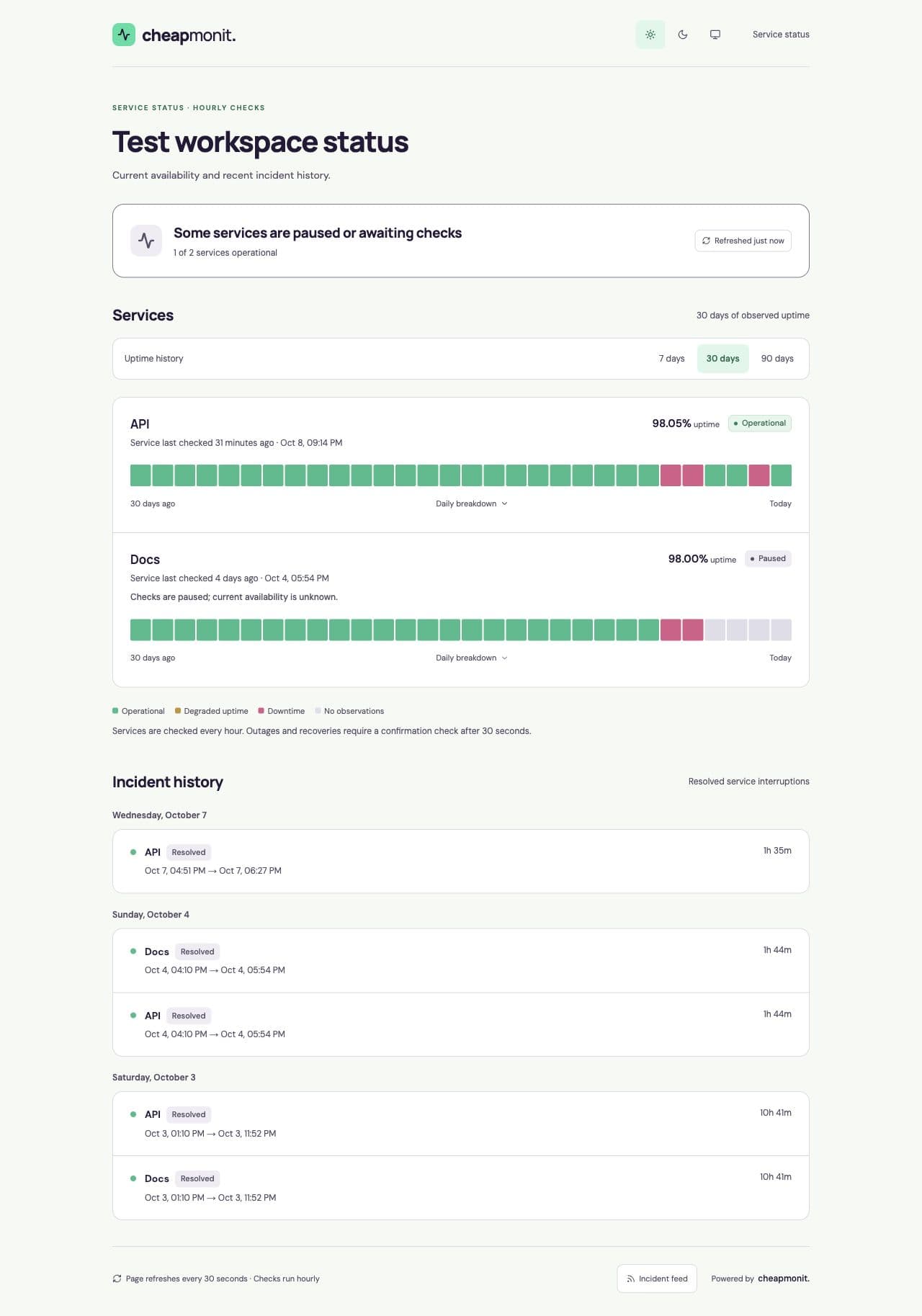Click the API Operational status badge
Viewport: 922px width, 1316px height.
point(760,424)
